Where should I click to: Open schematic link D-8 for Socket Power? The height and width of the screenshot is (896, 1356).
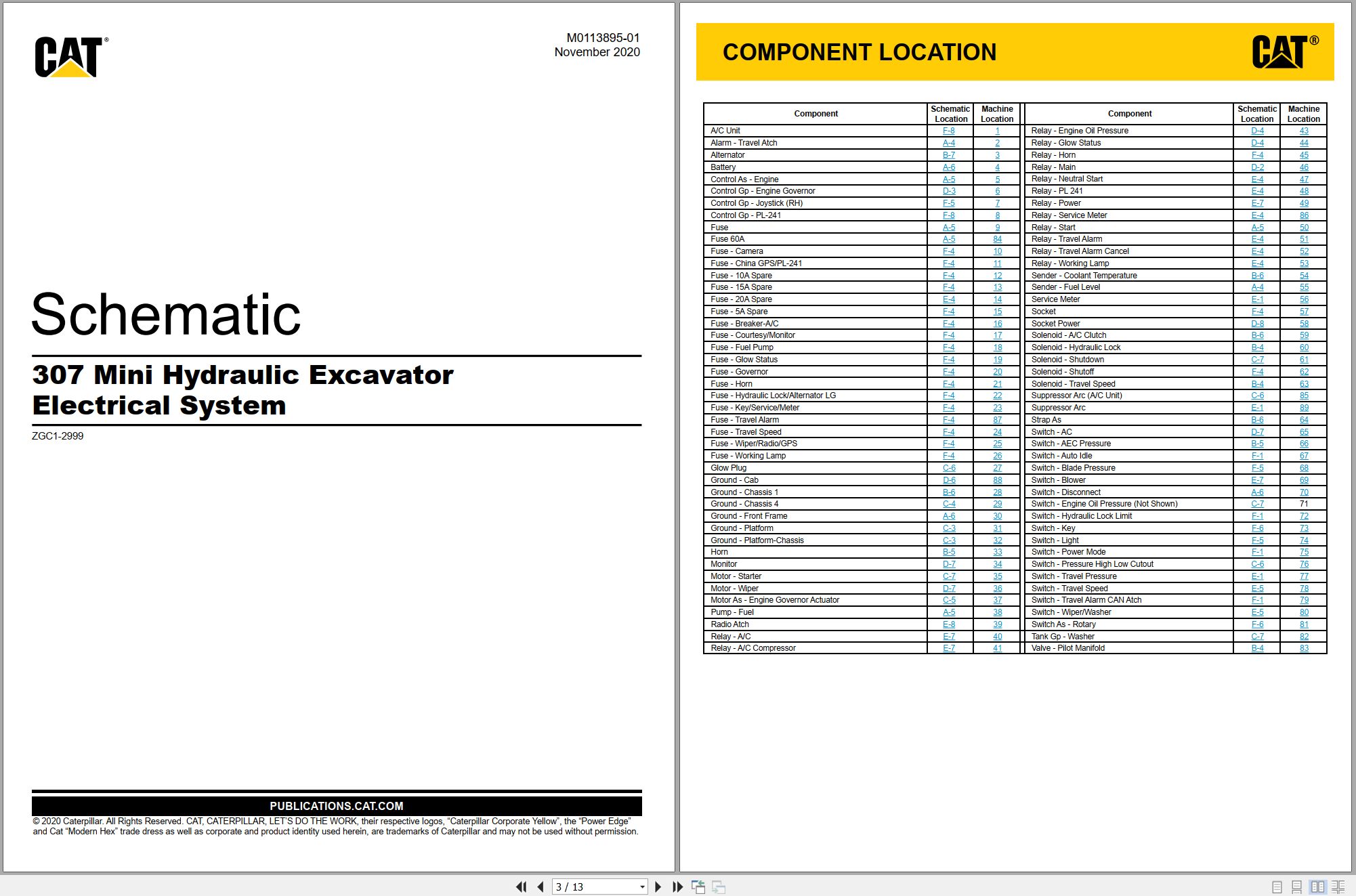click(x=1257, y=324)
